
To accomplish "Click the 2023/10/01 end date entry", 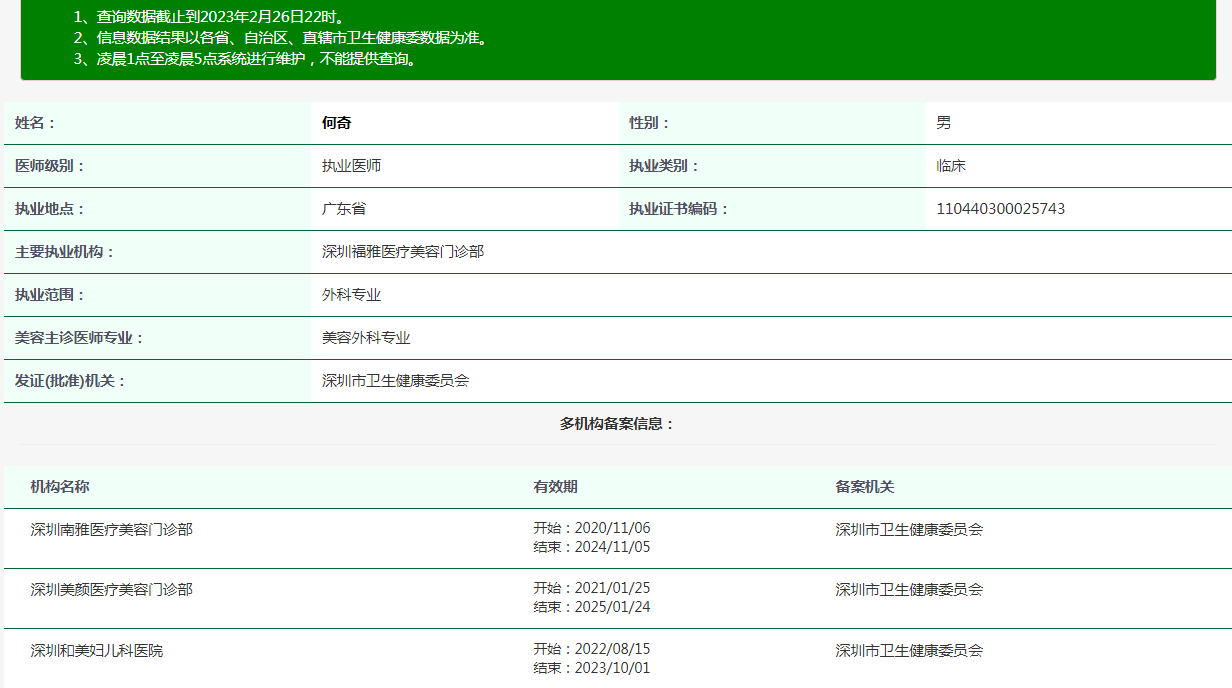I will [592, 668].
